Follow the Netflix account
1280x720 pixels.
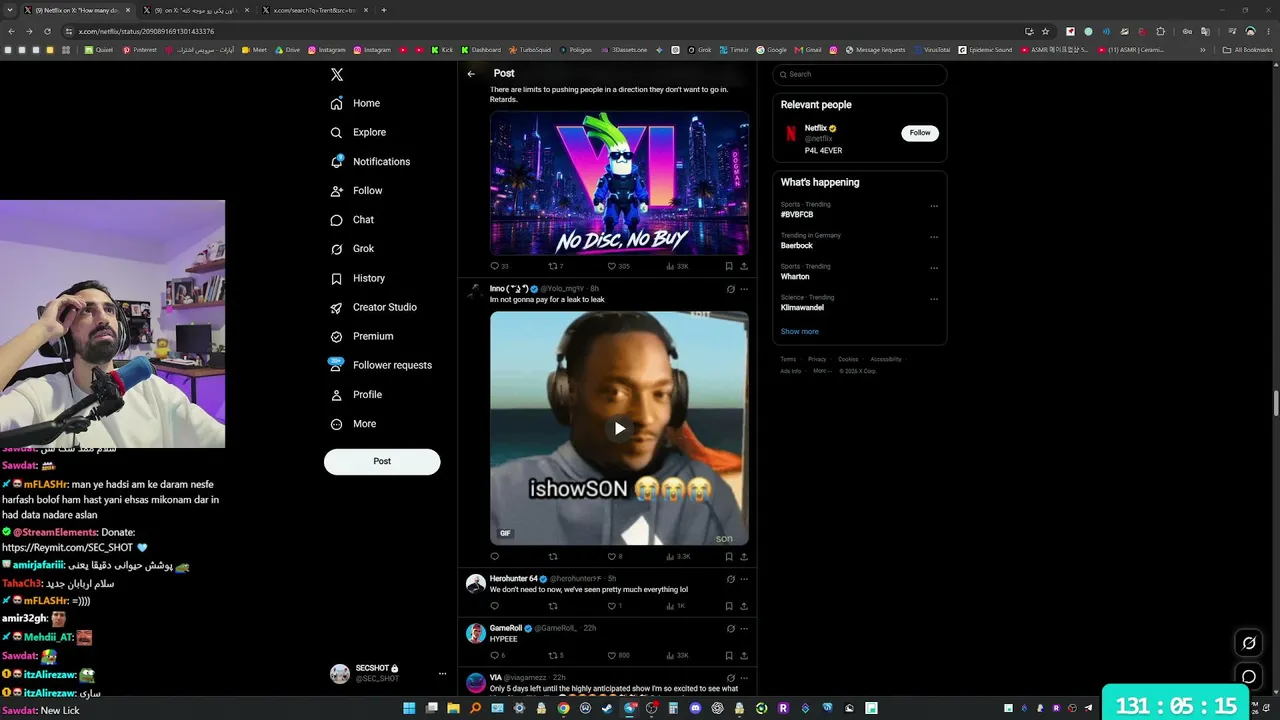tap(920, 133)
